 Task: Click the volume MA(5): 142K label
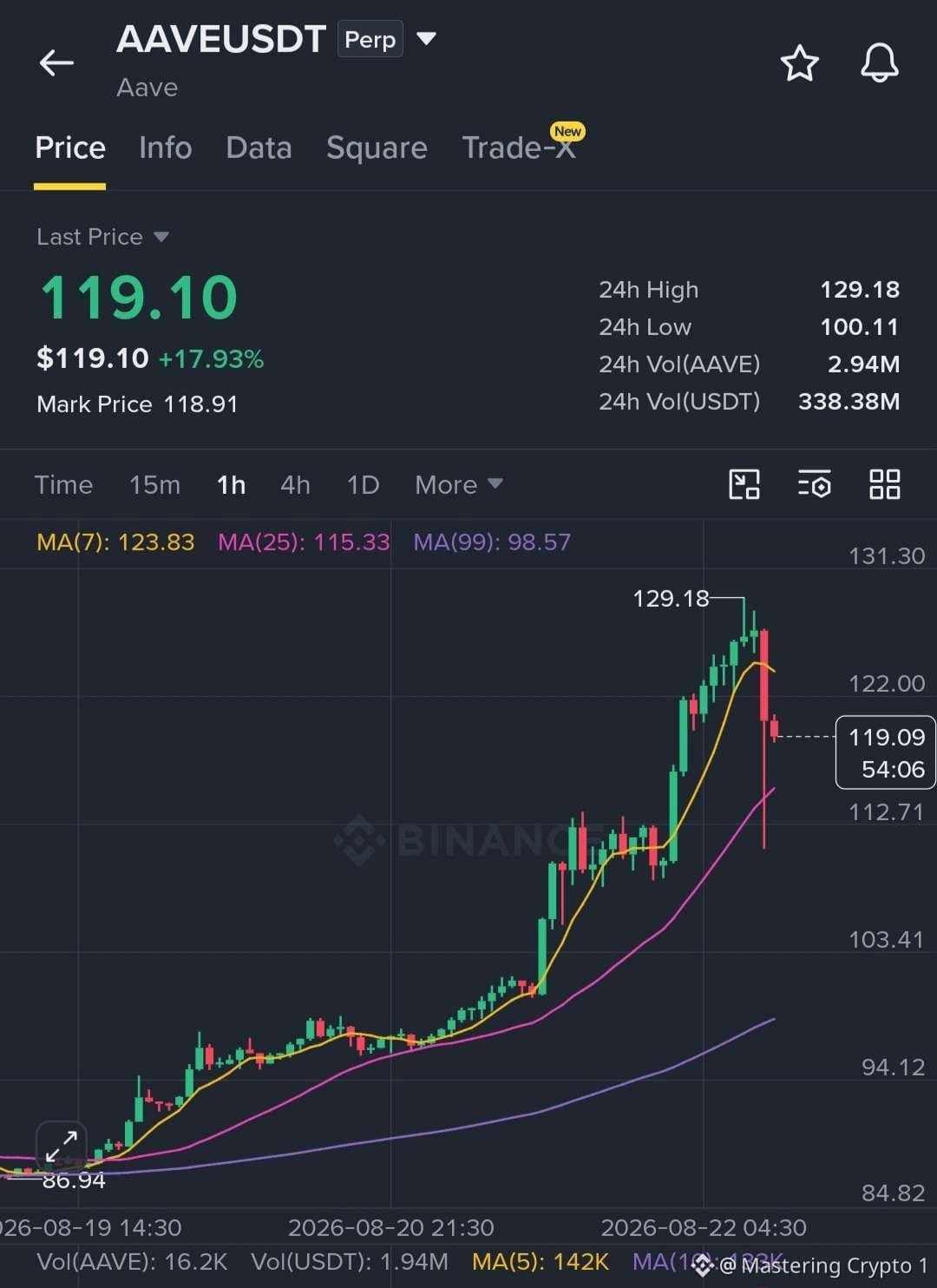pyautogui.click(x=541, y=1262)
